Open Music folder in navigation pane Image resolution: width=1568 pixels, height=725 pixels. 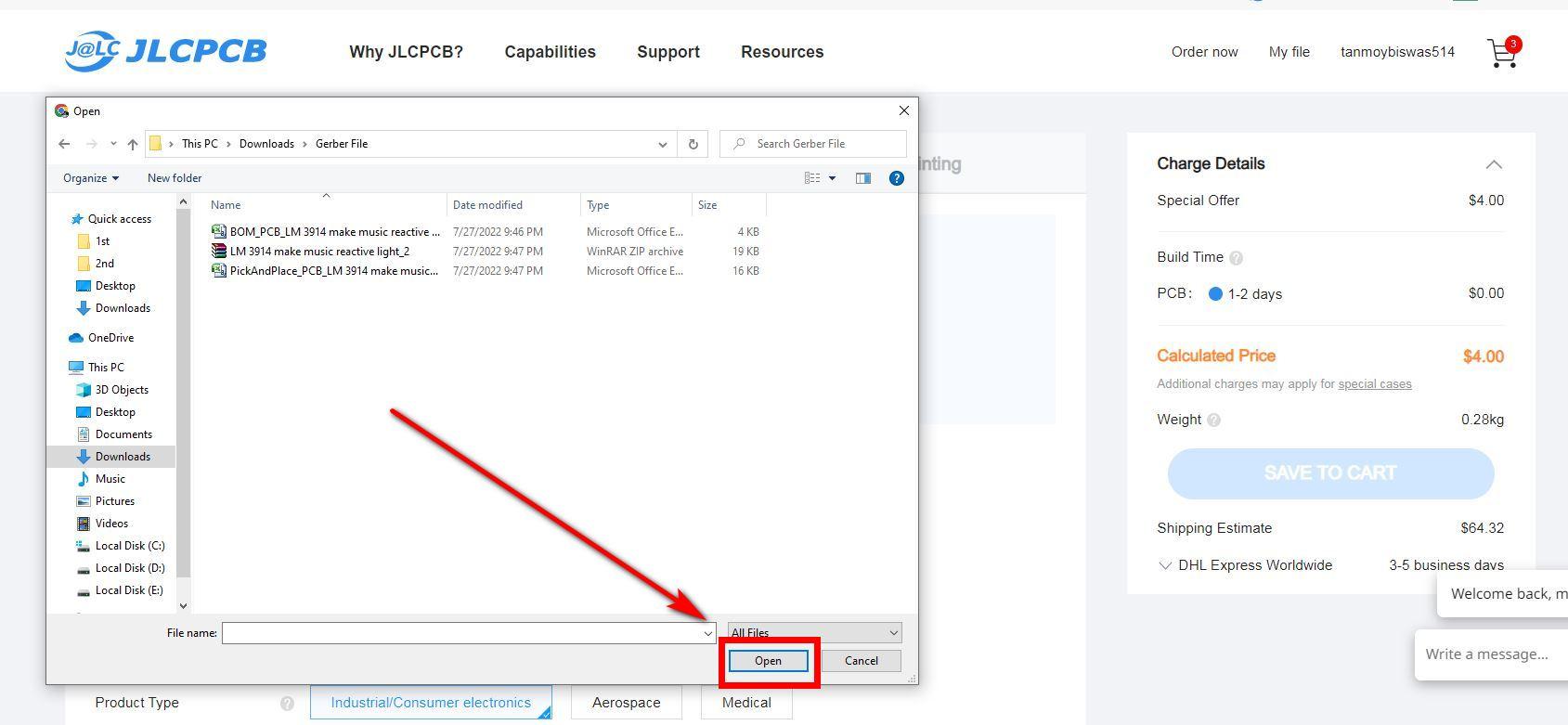coord(101,479)
